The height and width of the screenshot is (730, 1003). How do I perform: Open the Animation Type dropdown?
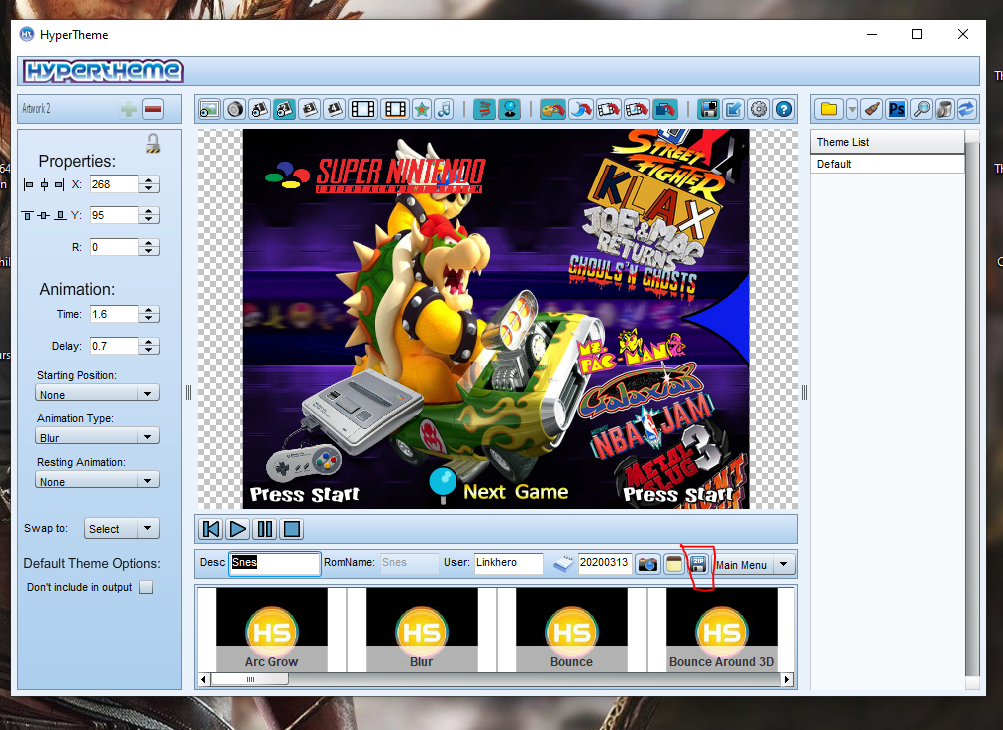pos(97,437)
